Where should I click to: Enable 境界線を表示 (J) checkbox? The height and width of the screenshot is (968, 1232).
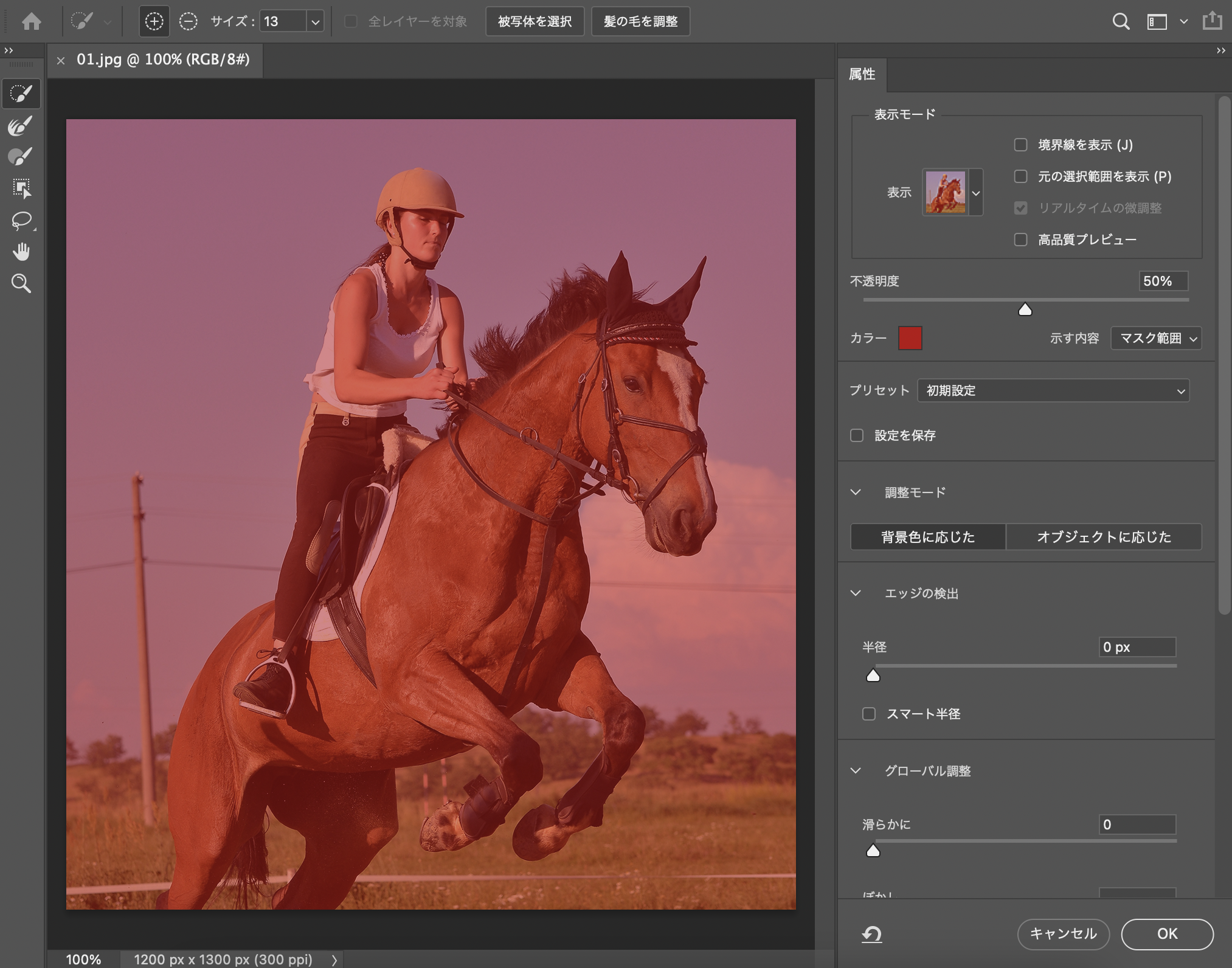[1020, 145]
